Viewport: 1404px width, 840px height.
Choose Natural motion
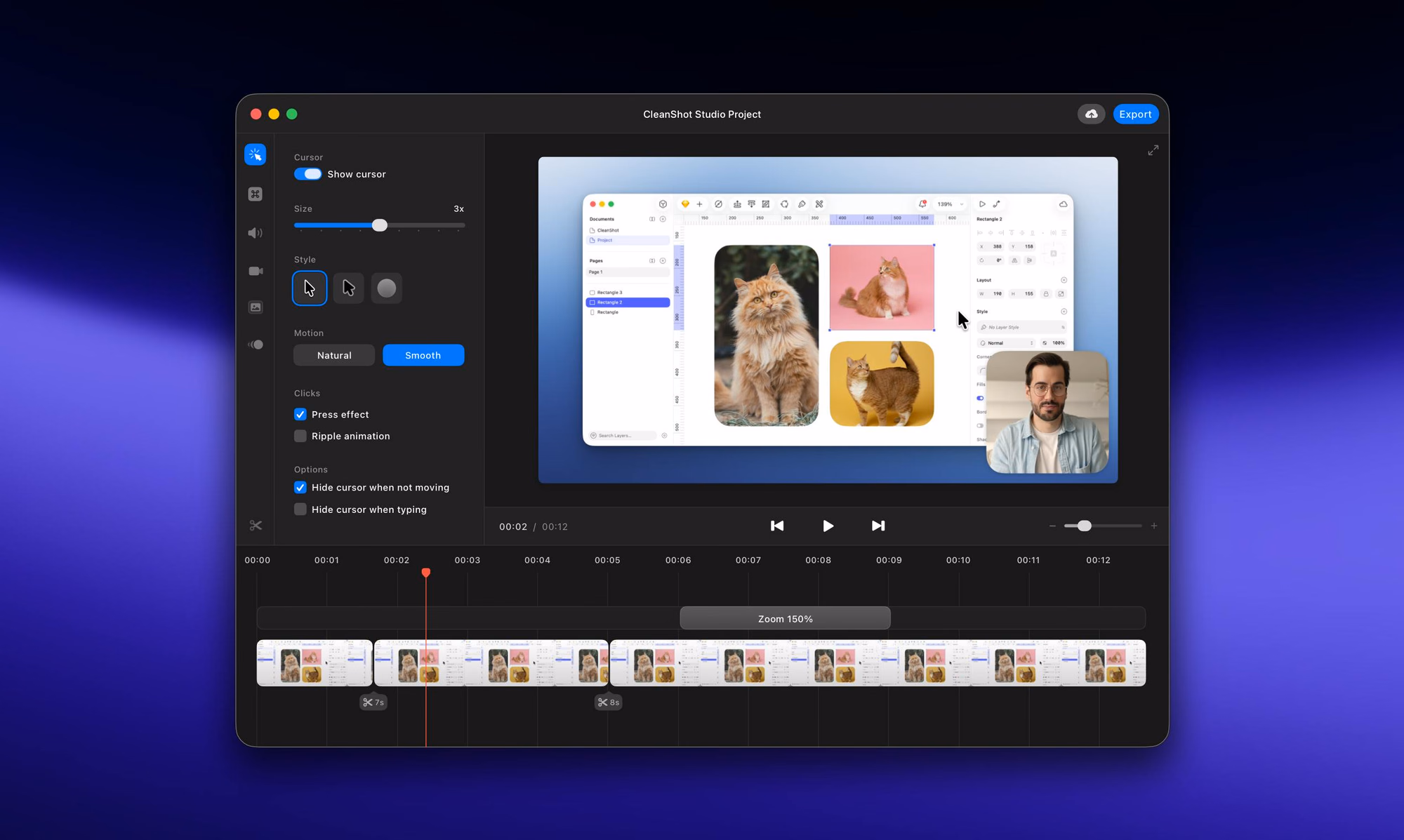click(334, 356)
